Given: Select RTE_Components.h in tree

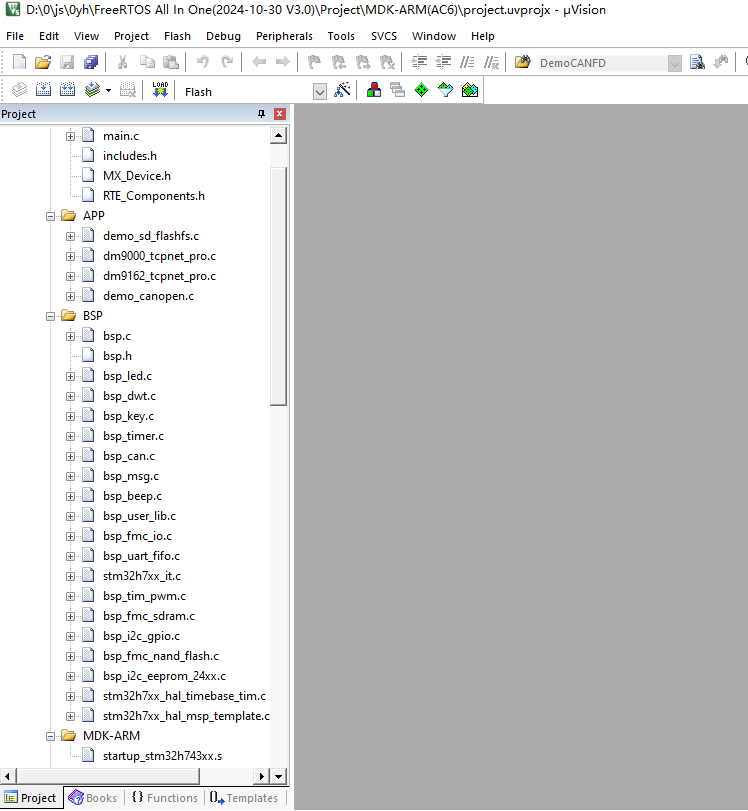Looking at the screenshot, I should pyautogui.click(x=154, y=196).
